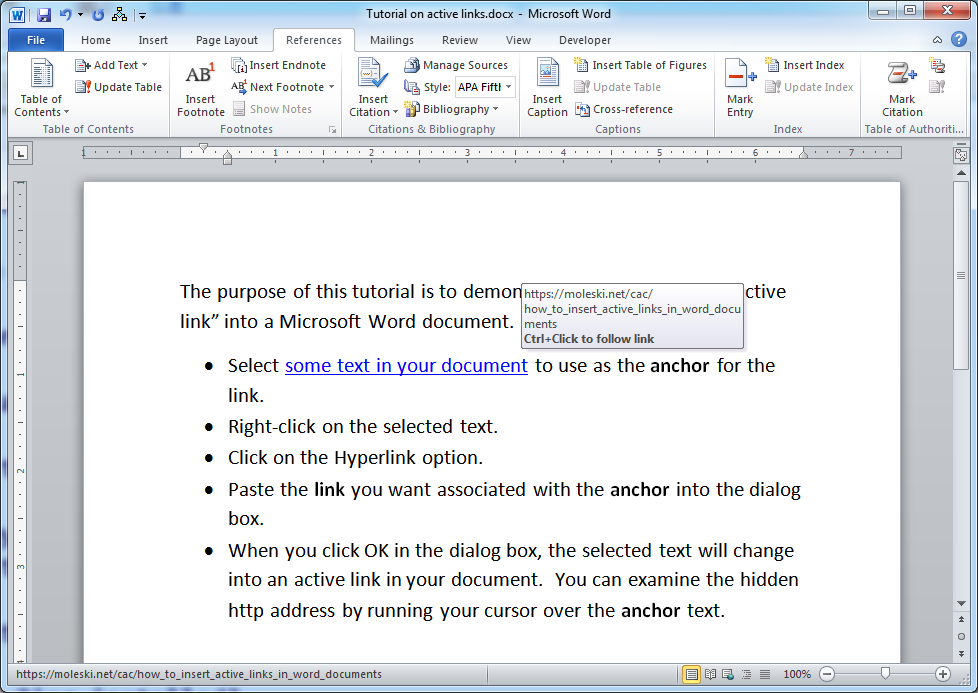Click the Previous page double-arrow button
This screenshot has height=693, width=978.
point(961,619)
